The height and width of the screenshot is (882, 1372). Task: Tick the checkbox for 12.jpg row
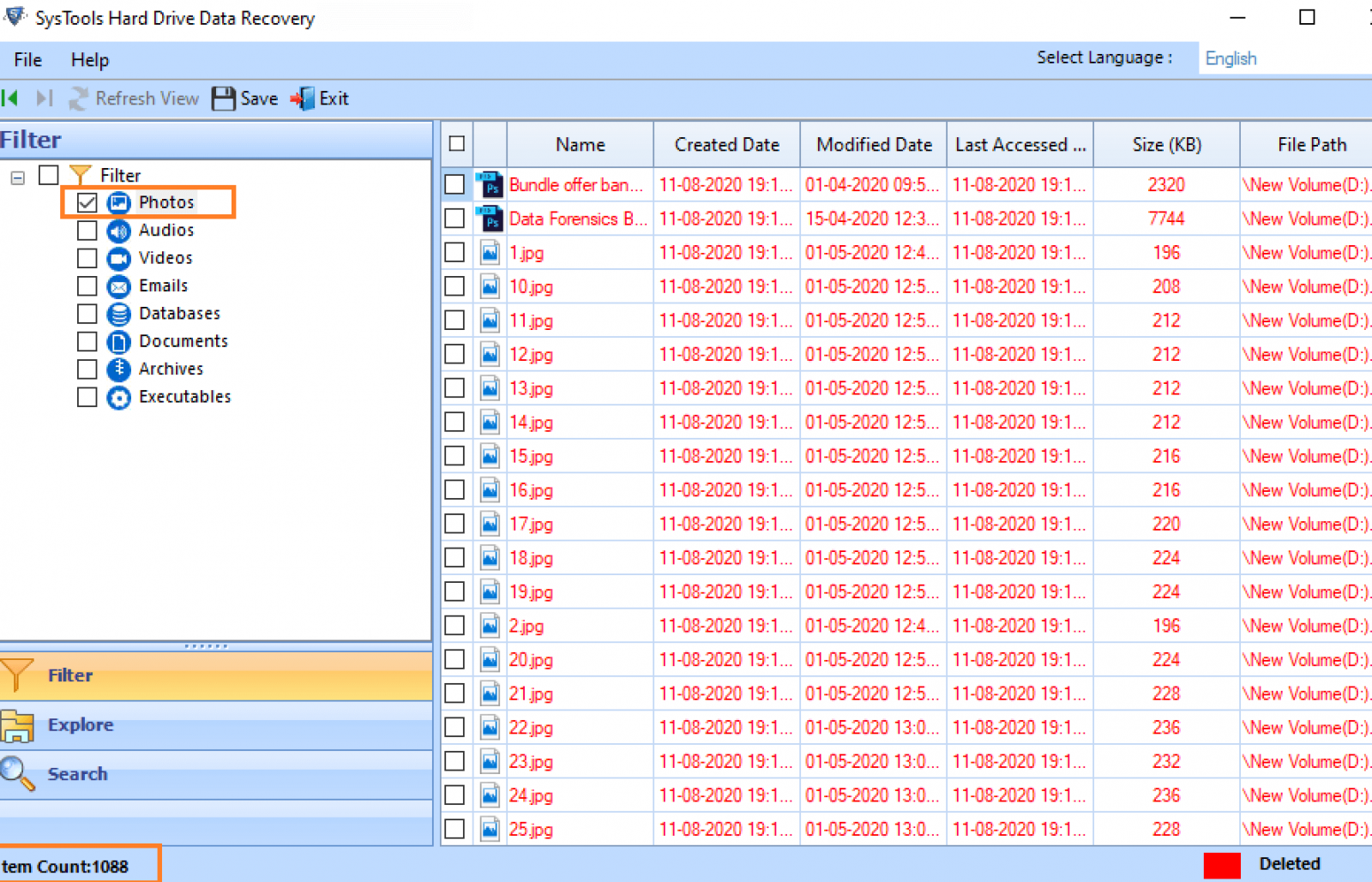(454, 354)
